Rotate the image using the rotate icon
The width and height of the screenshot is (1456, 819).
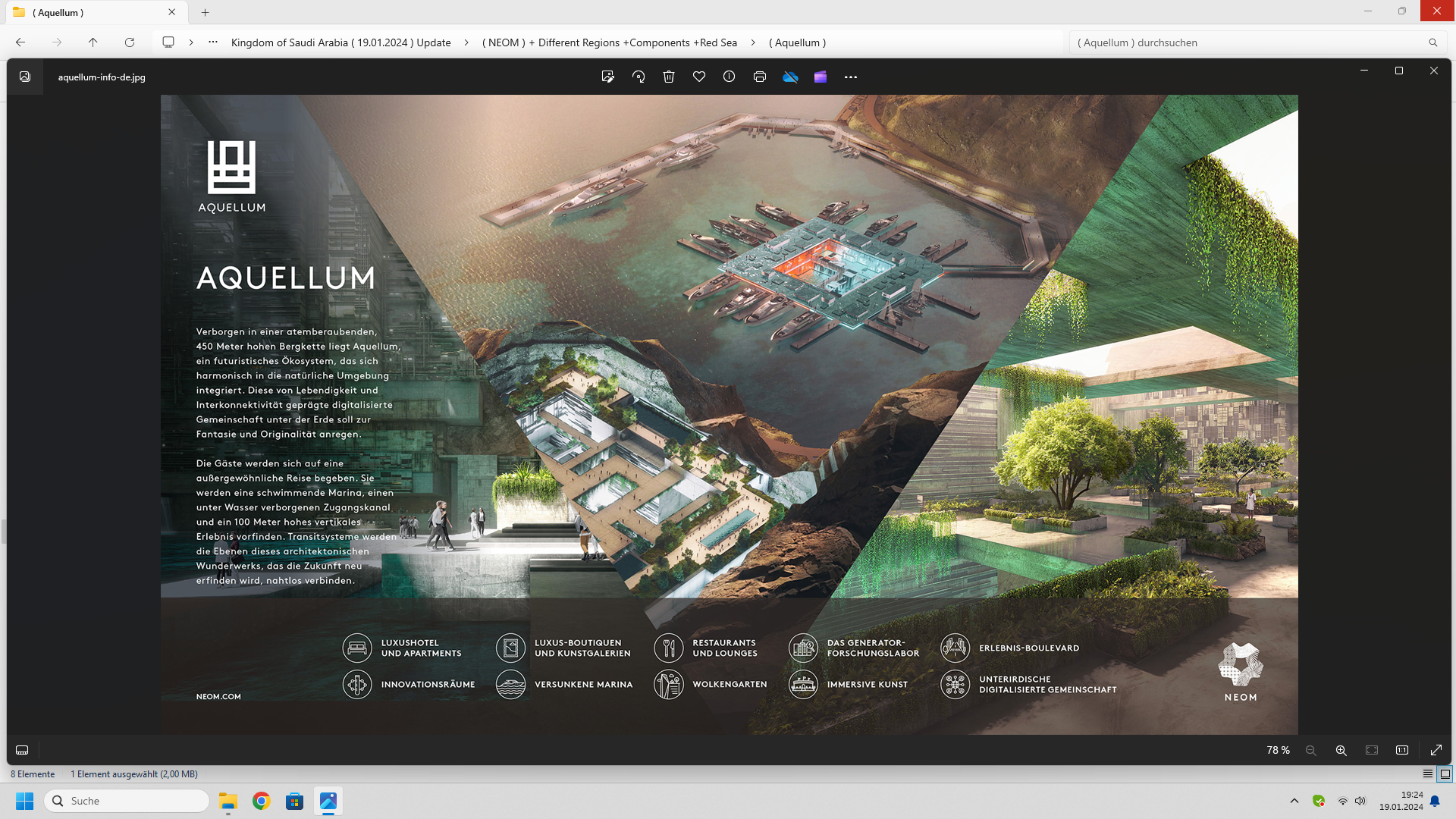639,77
